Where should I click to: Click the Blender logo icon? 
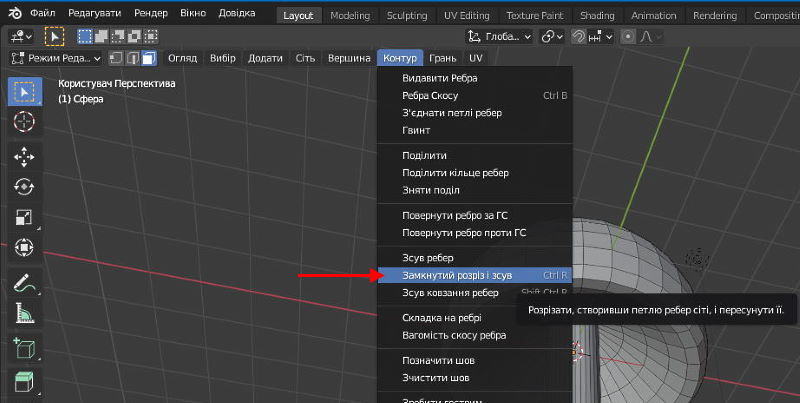15,13
